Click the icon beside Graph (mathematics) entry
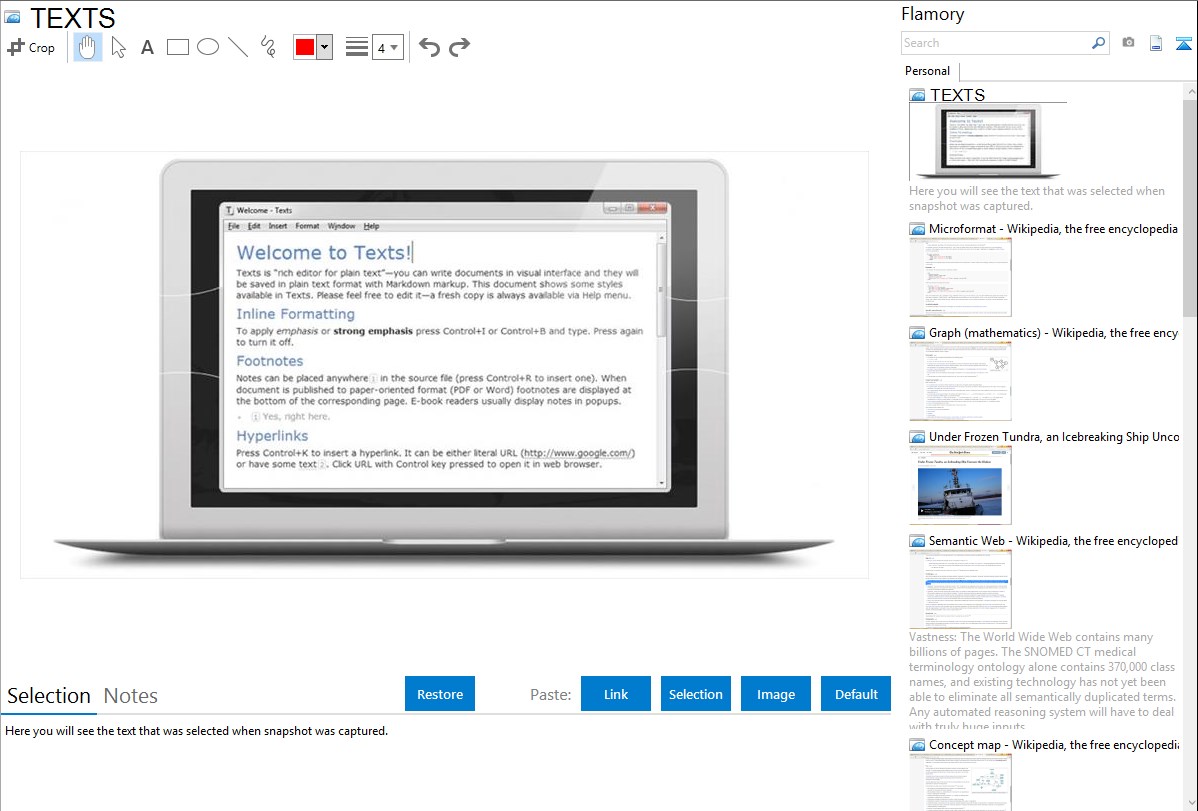Viewport: 1198px width, 811px height. coord(918,333)
